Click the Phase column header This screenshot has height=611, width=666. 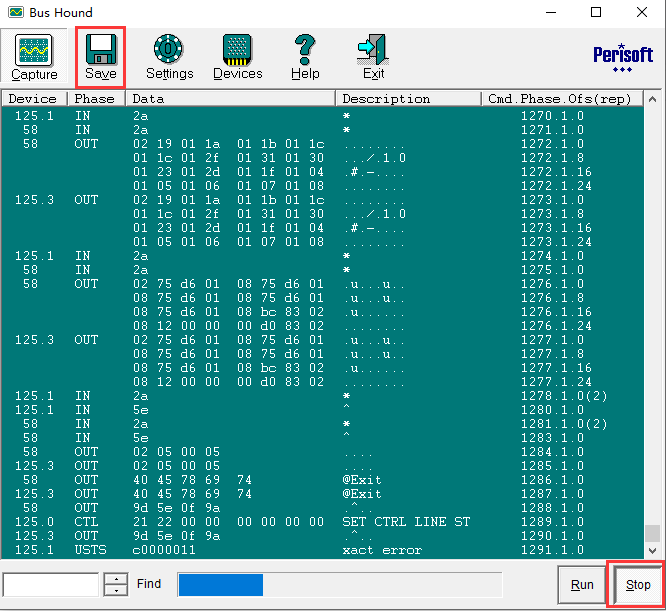coord(95,99)
